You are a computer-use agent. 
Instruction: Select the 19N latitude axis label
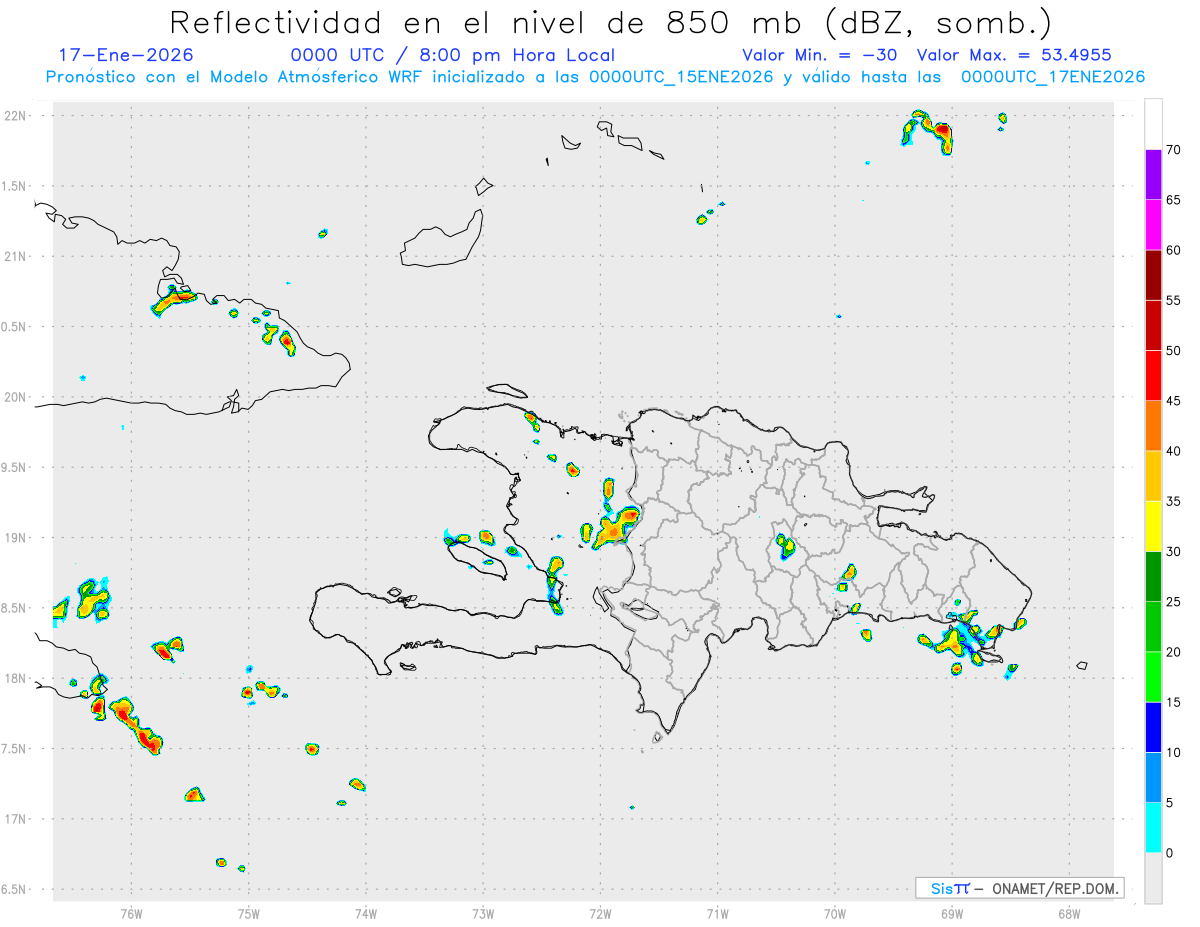point(17,538)
